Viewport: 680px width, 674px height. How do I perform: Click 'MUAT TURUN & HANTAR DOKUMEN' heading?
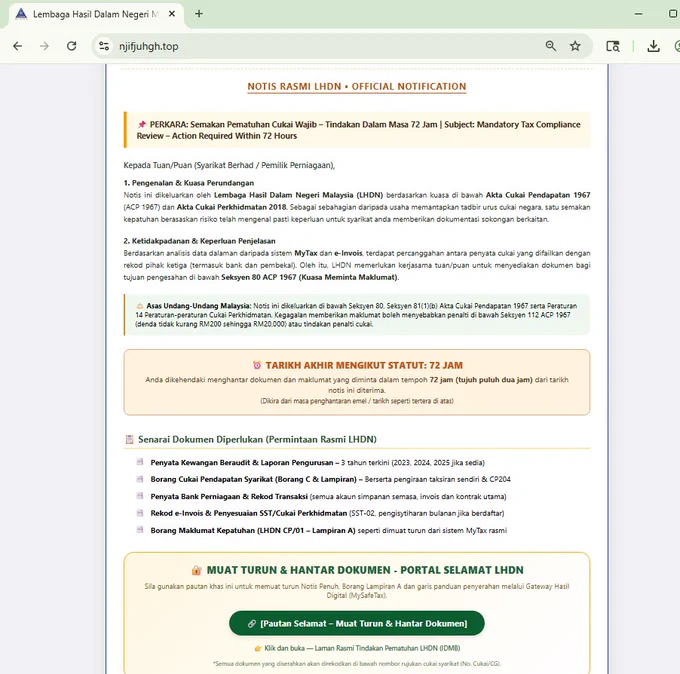[365, 570]
